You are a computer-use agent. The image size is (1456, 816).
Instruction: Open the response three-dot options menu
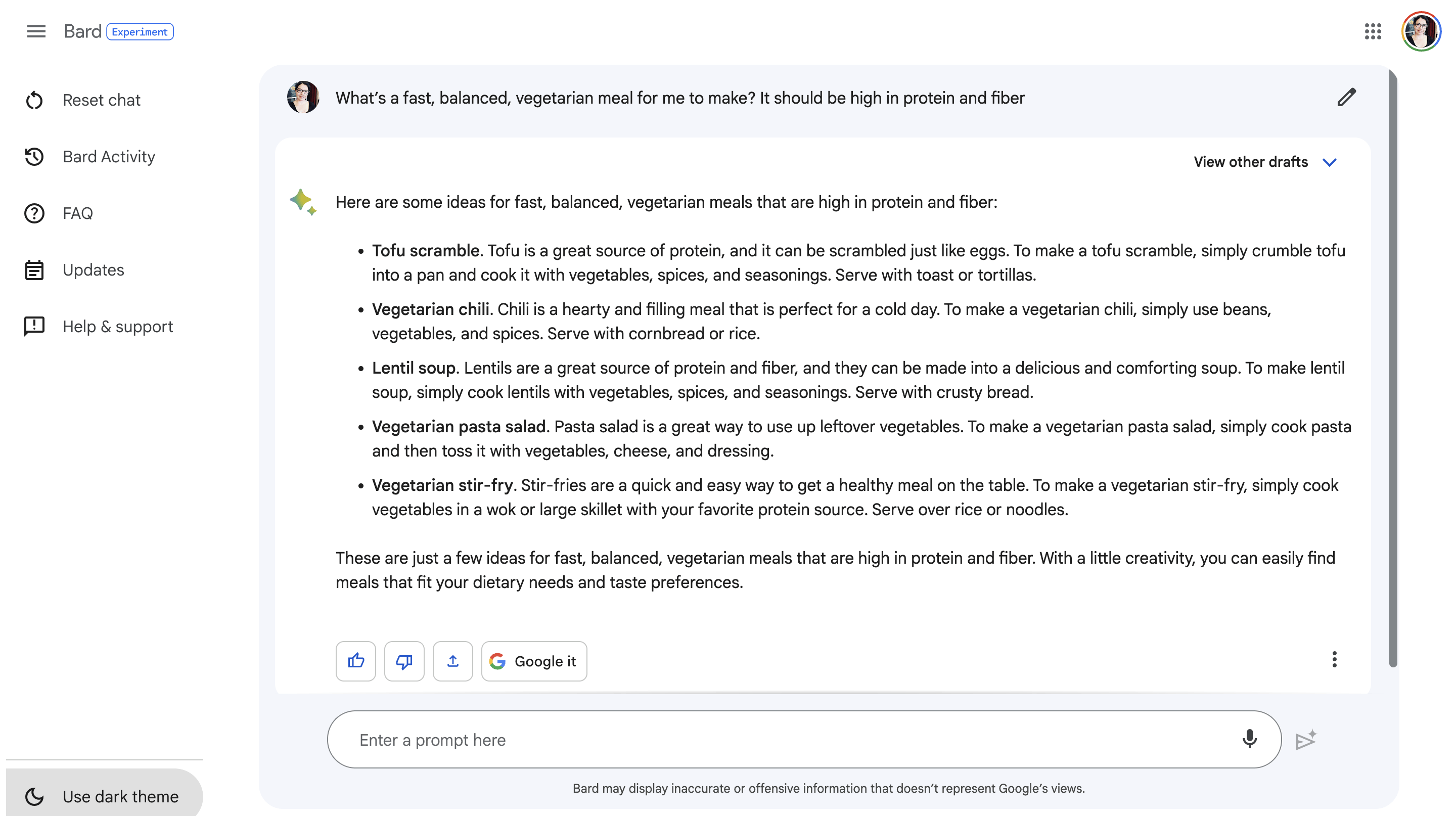tap(1334, 659)
